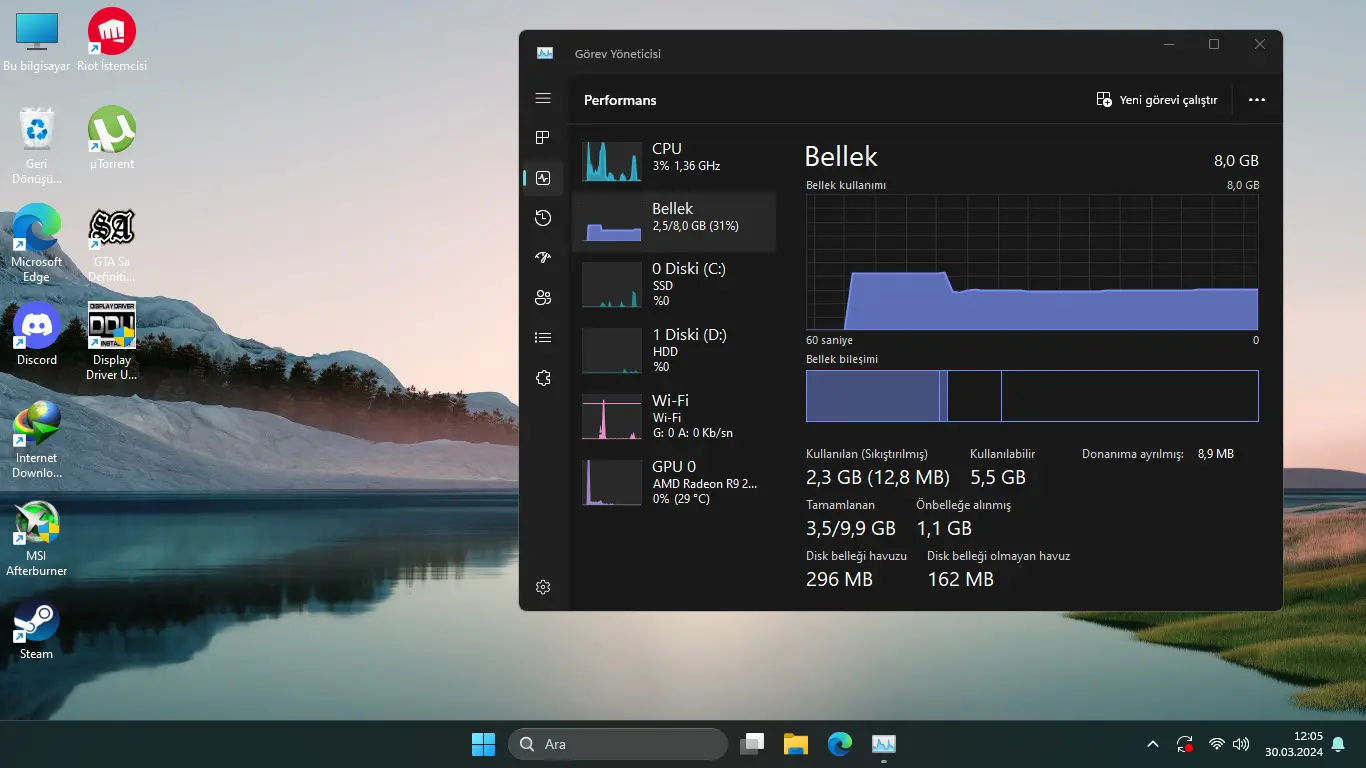Viewport: 1366px width, 768px height.
Task: Select the Discord desktop shortcut
Action: point(37,334)
